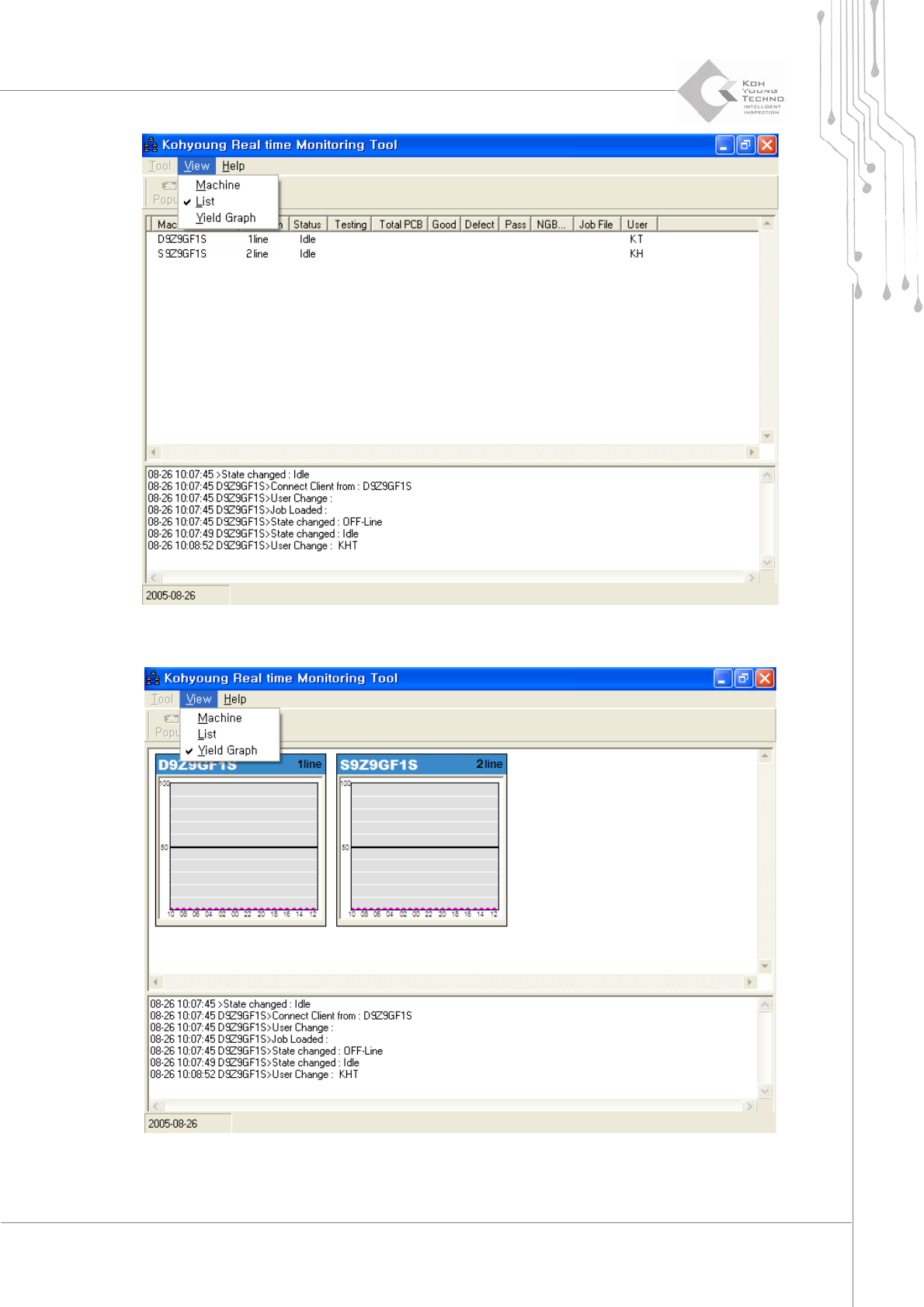
Task: Click list's vertical scrollbar up arrow, upper window
Action: coord(767,224)
